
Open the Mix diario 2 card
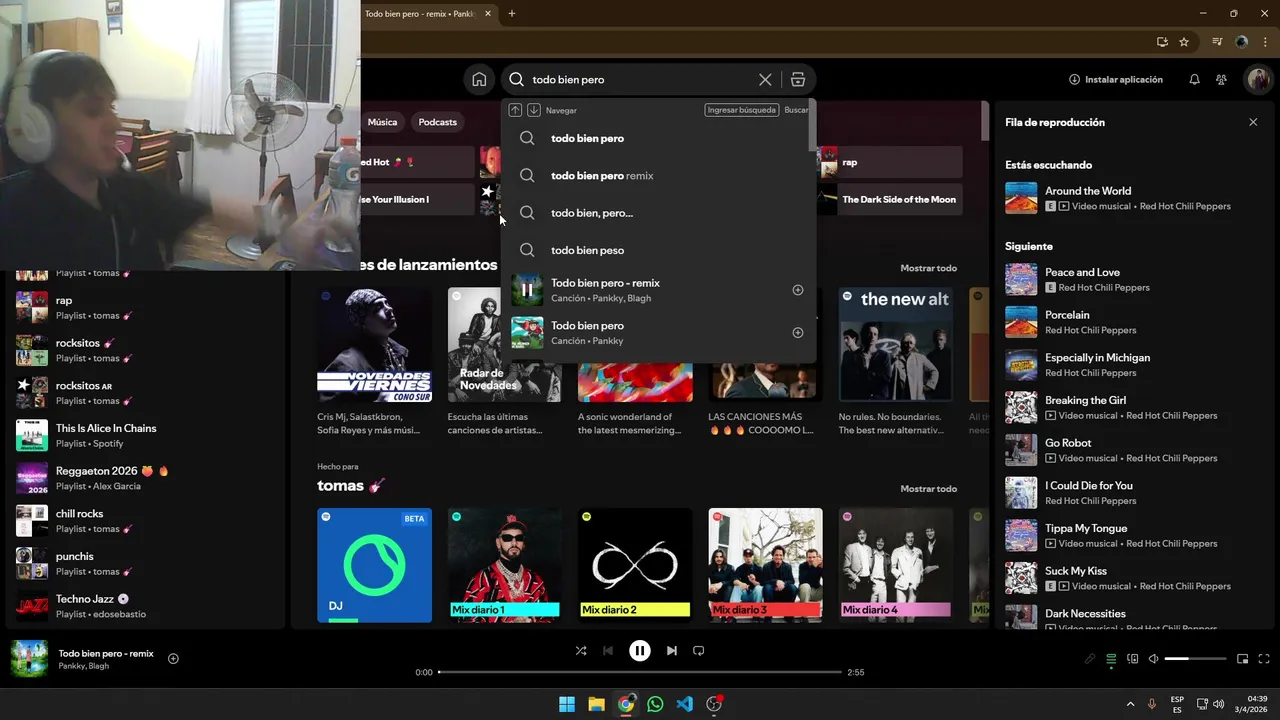(635, 565)
